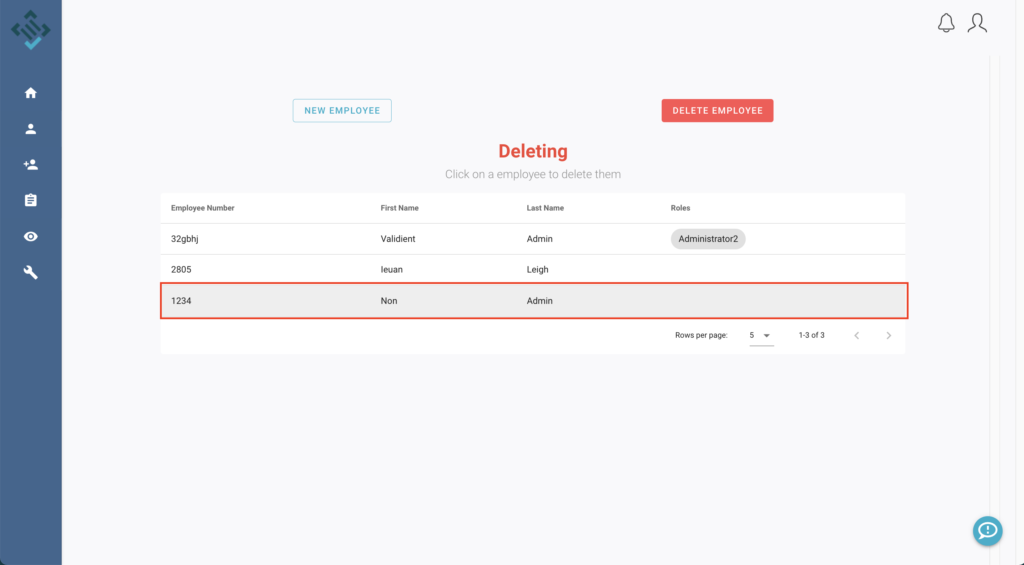The image size is (1024, 565).
Task: Open the Home page from the sidebar
Action: coord(31,93)
